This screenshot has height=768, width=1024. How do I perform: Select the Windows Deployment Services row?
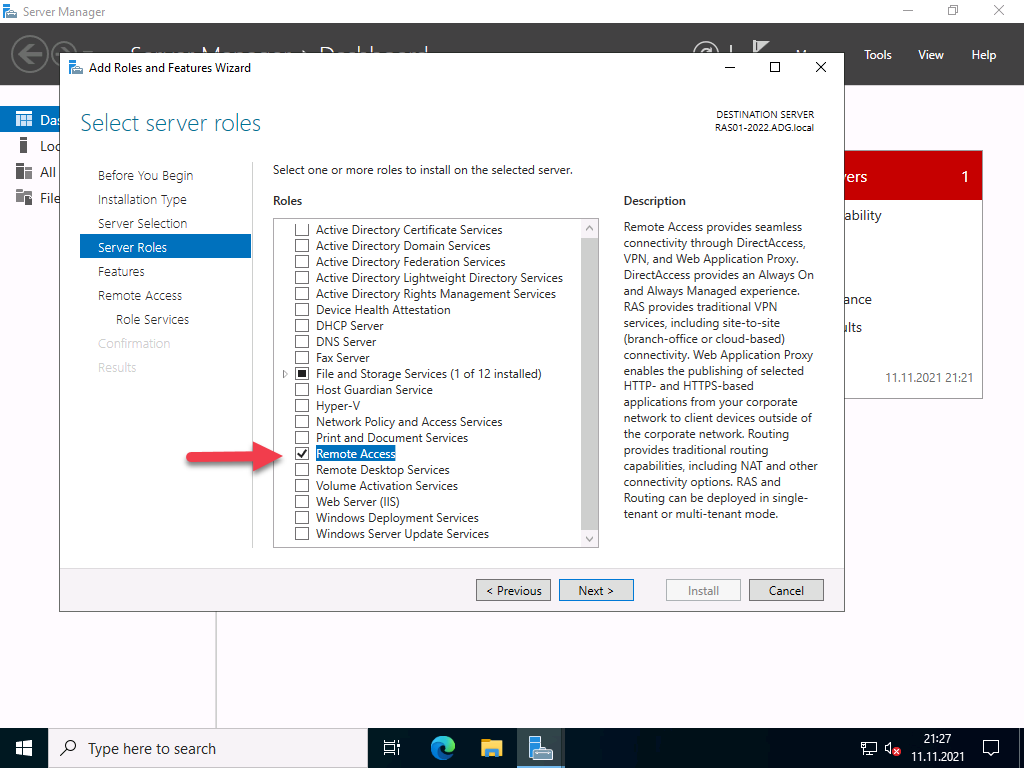pyautogui.click(x=397, y=517)
